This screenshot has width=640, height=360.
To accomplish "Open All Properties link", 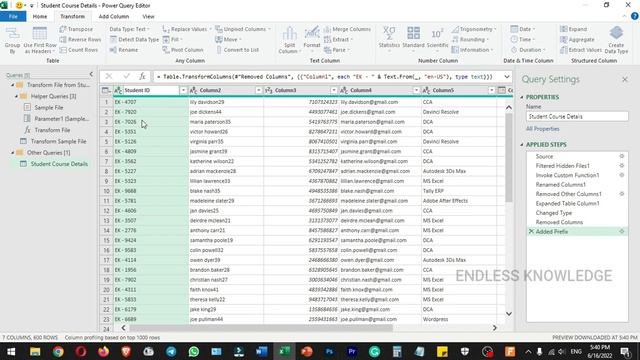I will tap(542, 129).
